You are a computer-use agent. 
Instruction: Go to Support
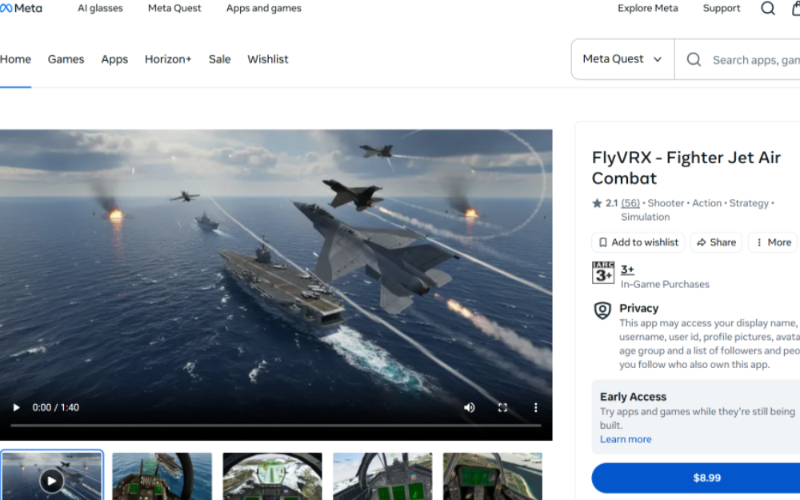pos(721,8)
